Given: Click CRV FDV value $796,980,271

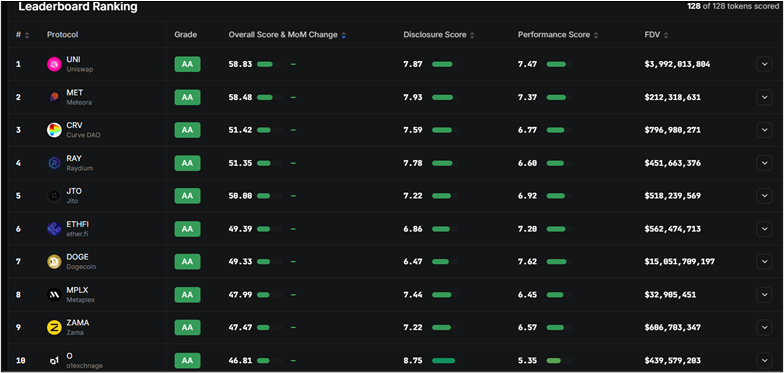Looking at the screenshot, I should pos(672,130).
